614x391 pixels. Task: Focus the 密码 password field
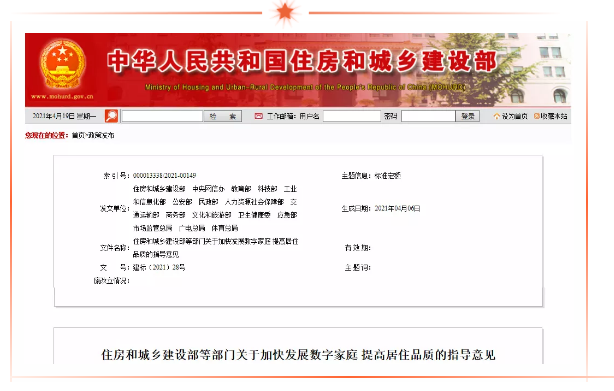tap(428, 116)
